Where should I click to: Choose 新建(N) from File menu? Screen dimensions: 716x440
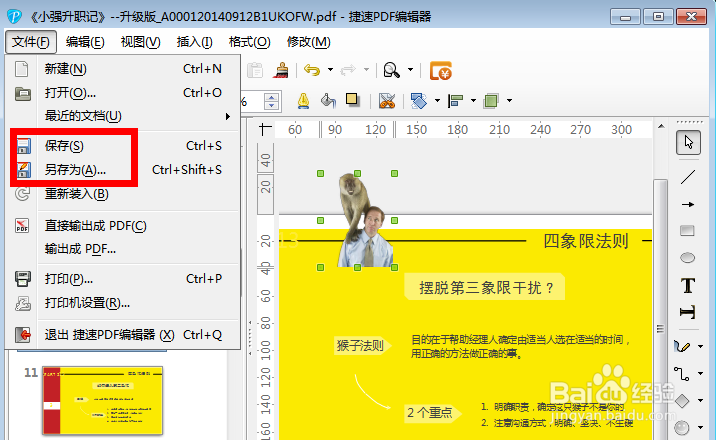click(123, 69)
